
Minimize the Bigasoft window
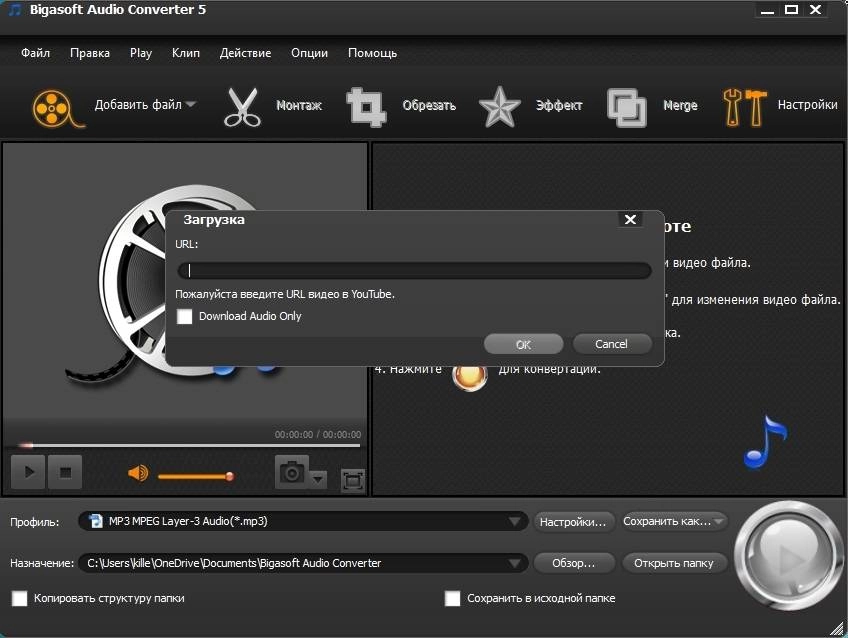tap(767, 10)
